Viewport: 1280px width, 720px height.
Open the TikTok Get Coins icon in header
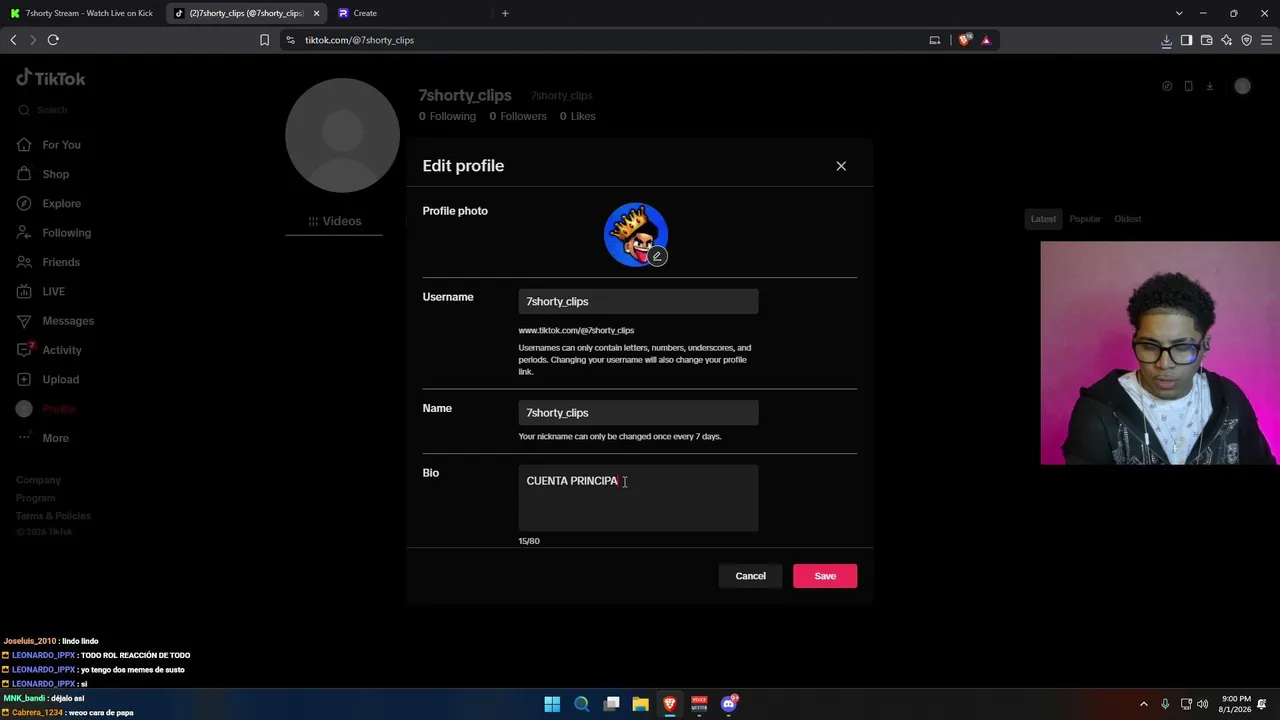pos(1167,86)
